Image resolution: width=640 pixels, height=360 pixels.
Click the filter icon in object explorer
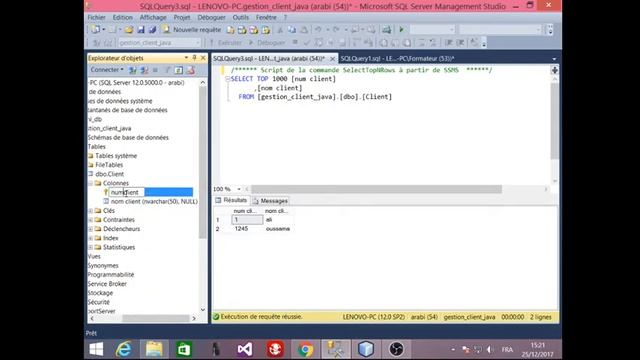[x=167, y=70]
